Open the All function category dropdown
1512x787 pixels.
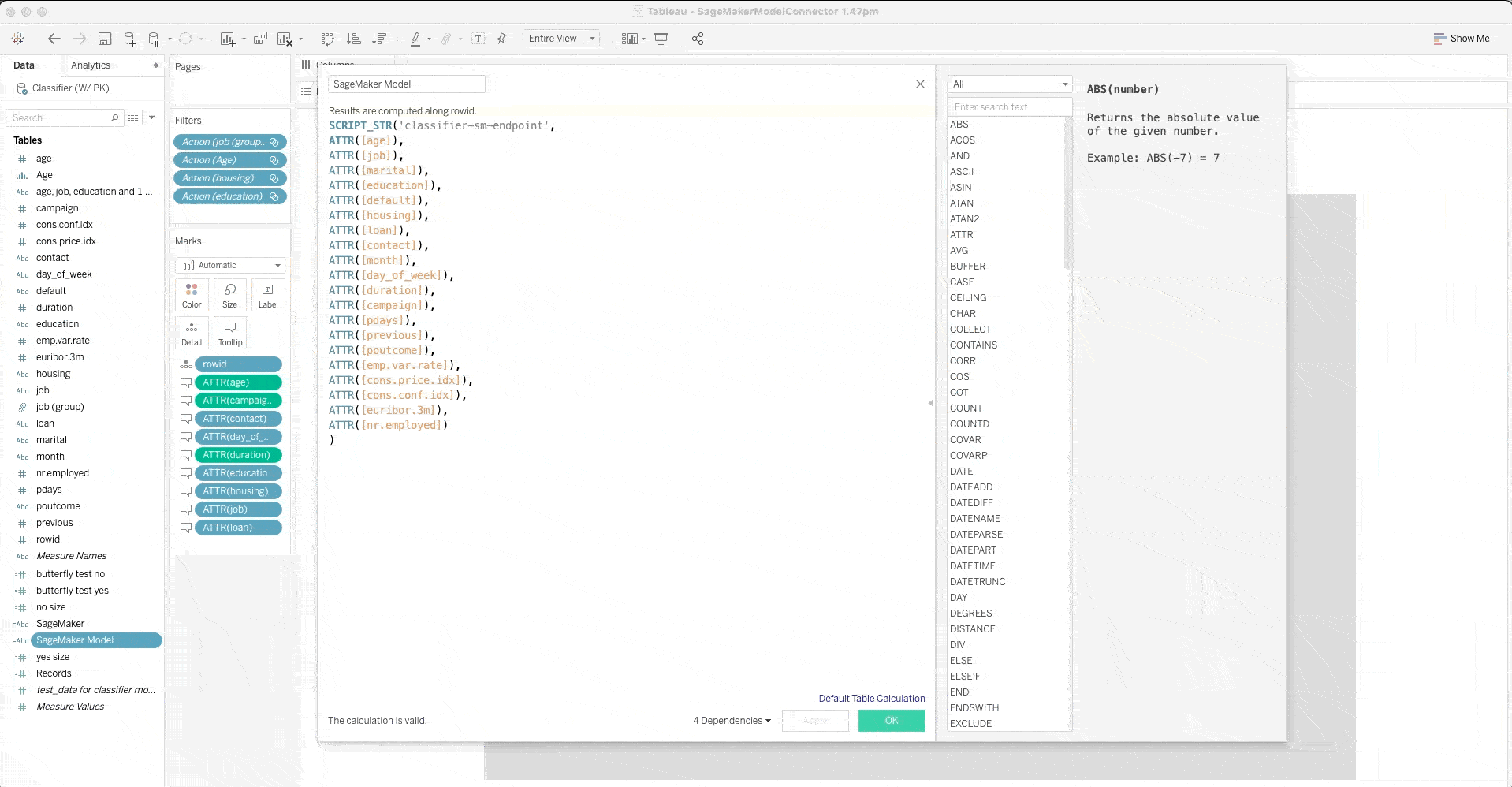point(1009,84)
